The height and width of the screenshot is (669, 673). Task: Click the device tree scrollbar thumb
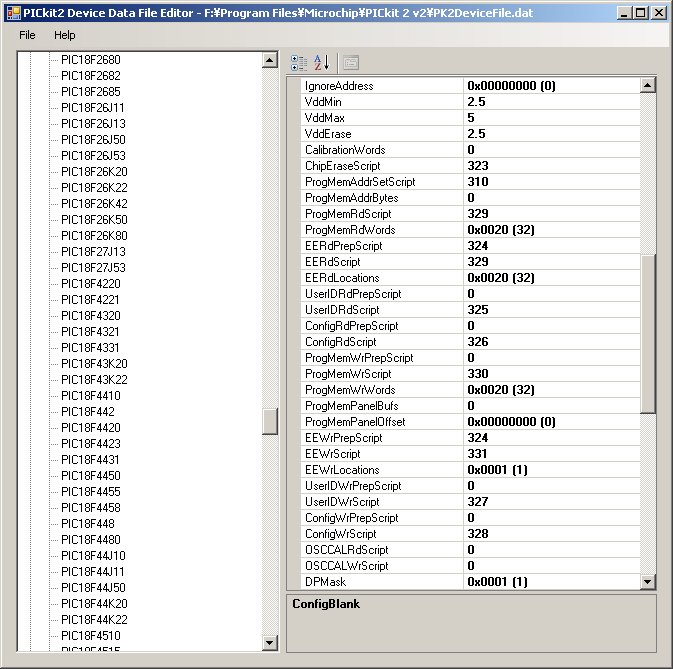(270, 421)
